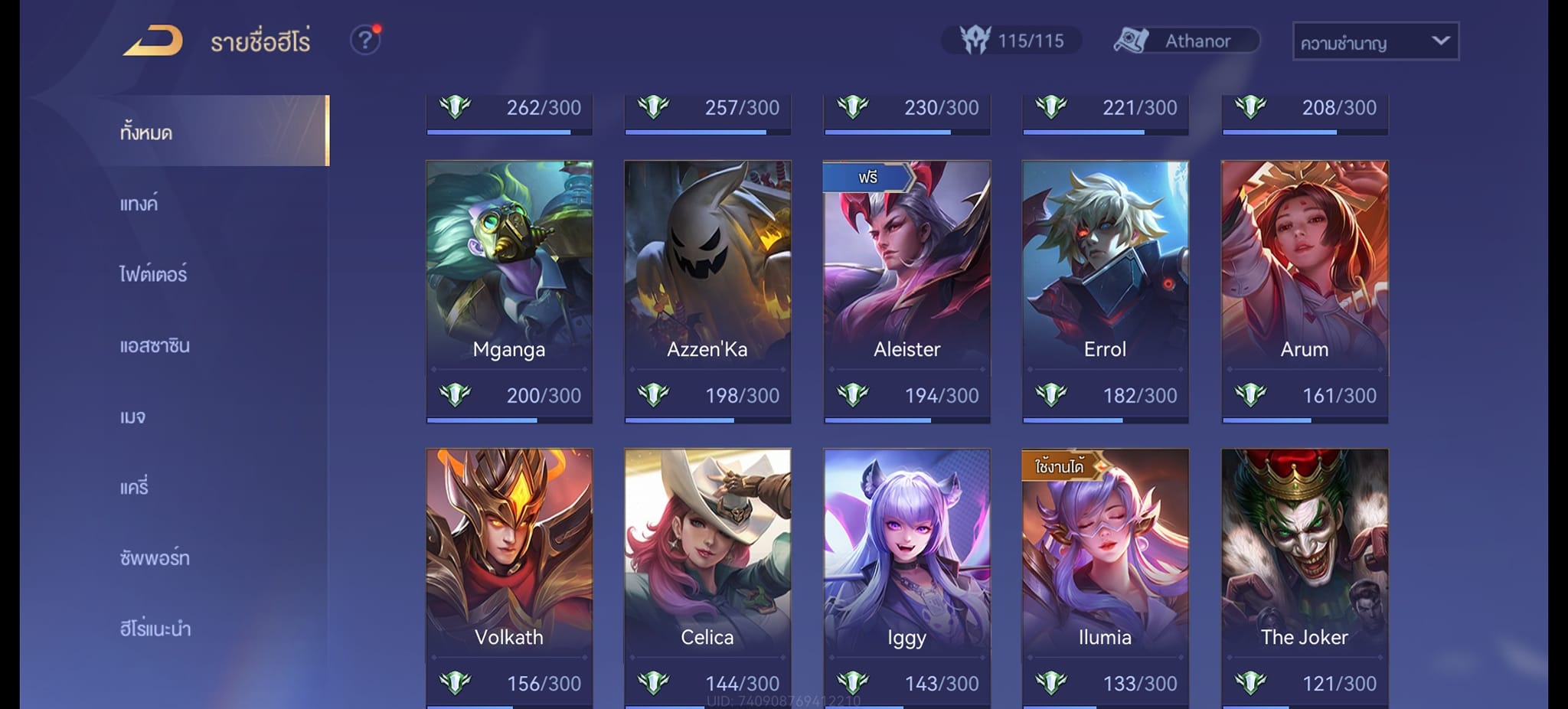
Task: Click Azzen'Ka's mastery progress bar
Action: pyautogui.click(x=707, y=420)
